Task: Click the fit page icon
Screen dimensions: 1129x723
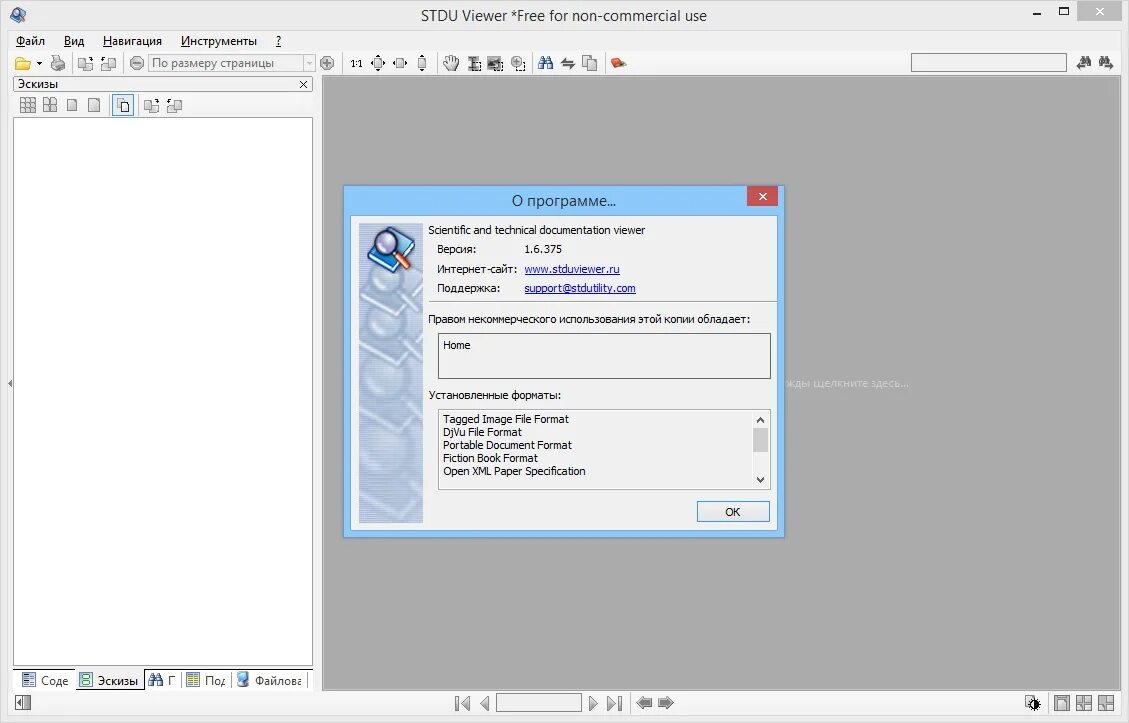Action: click(378, 63)
